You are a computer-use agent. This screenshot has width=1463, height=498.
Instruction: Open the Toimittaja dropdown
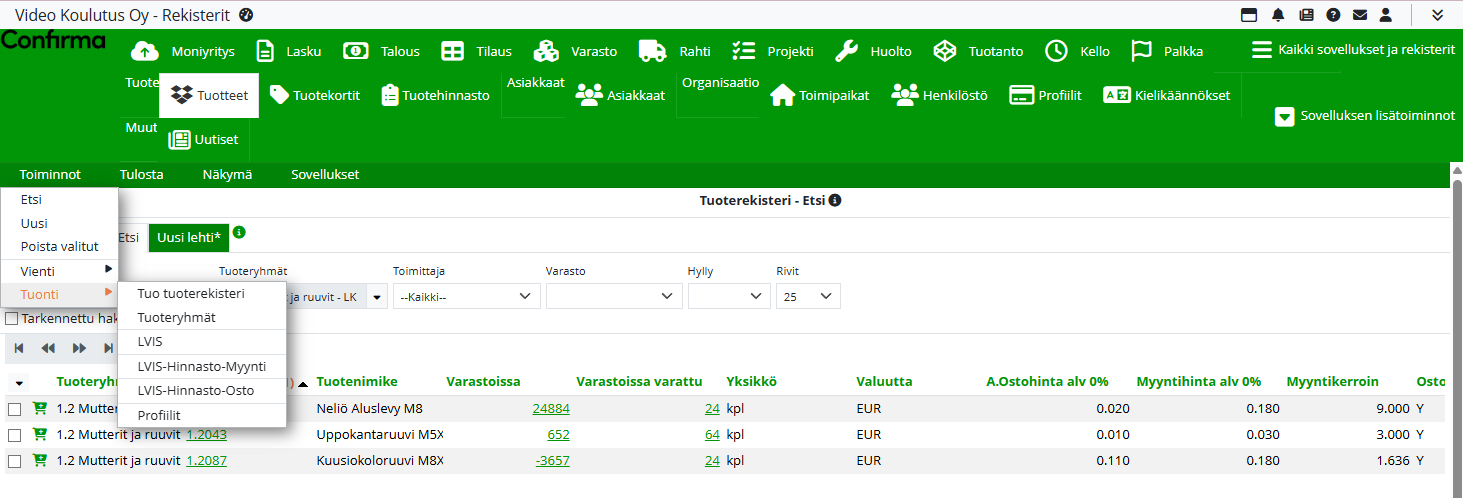tap(466, 296)
